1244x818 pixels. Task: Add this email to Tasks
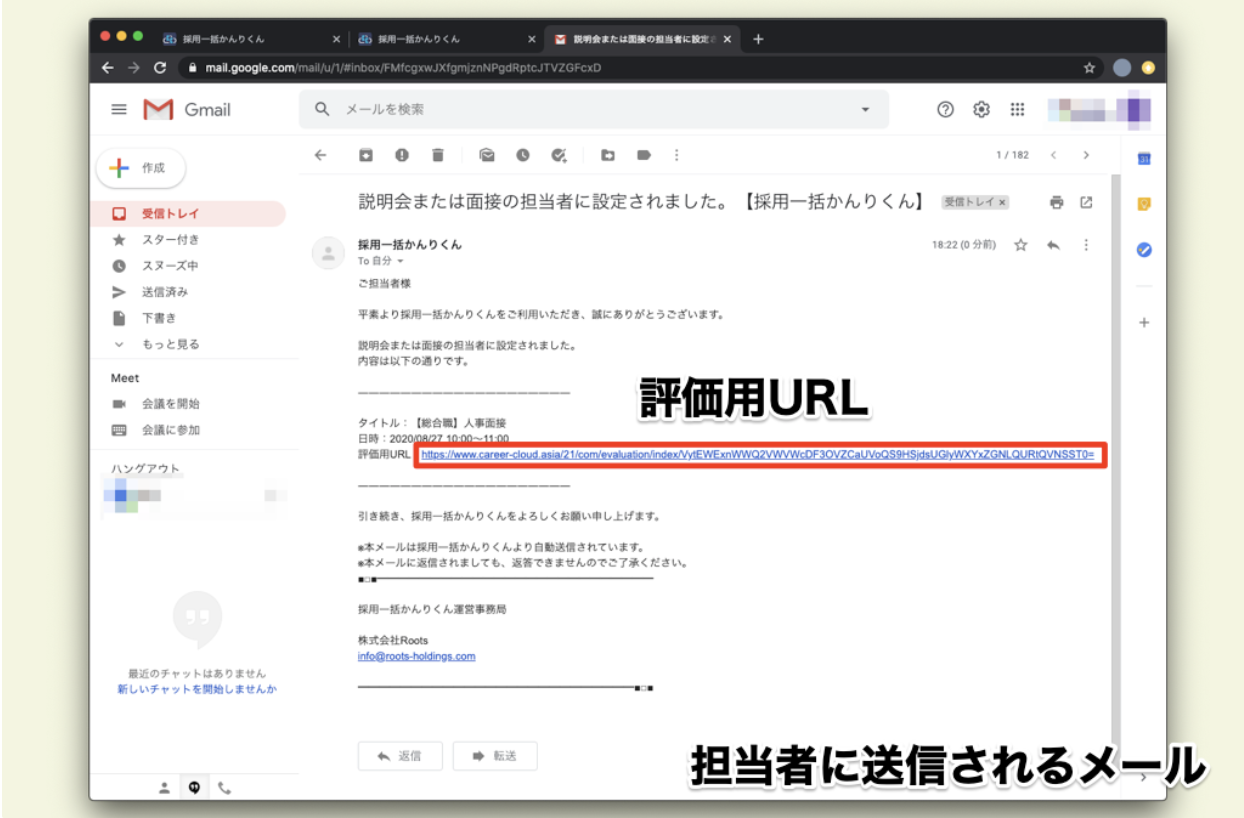click(559, 155)
